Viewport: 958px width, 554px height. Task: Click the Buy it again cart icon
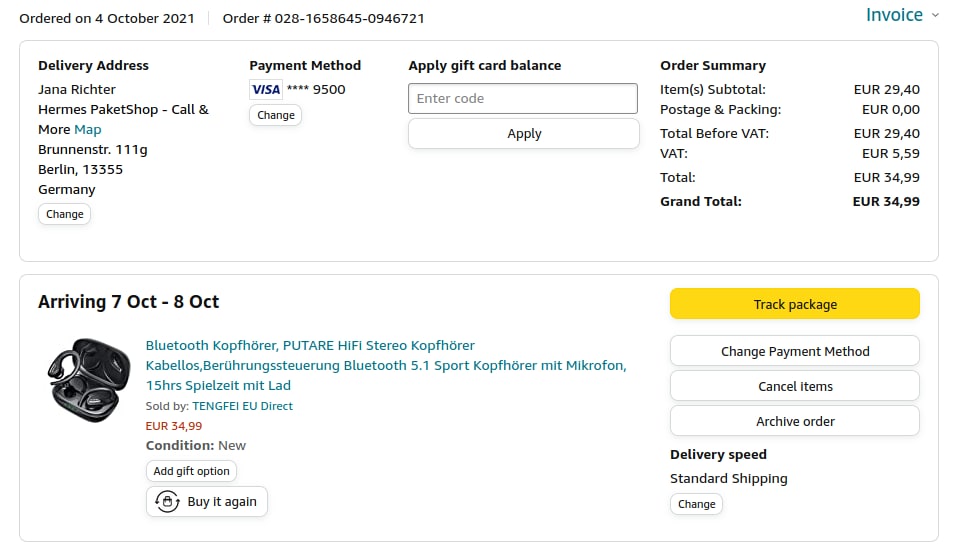tap(167, 502)
